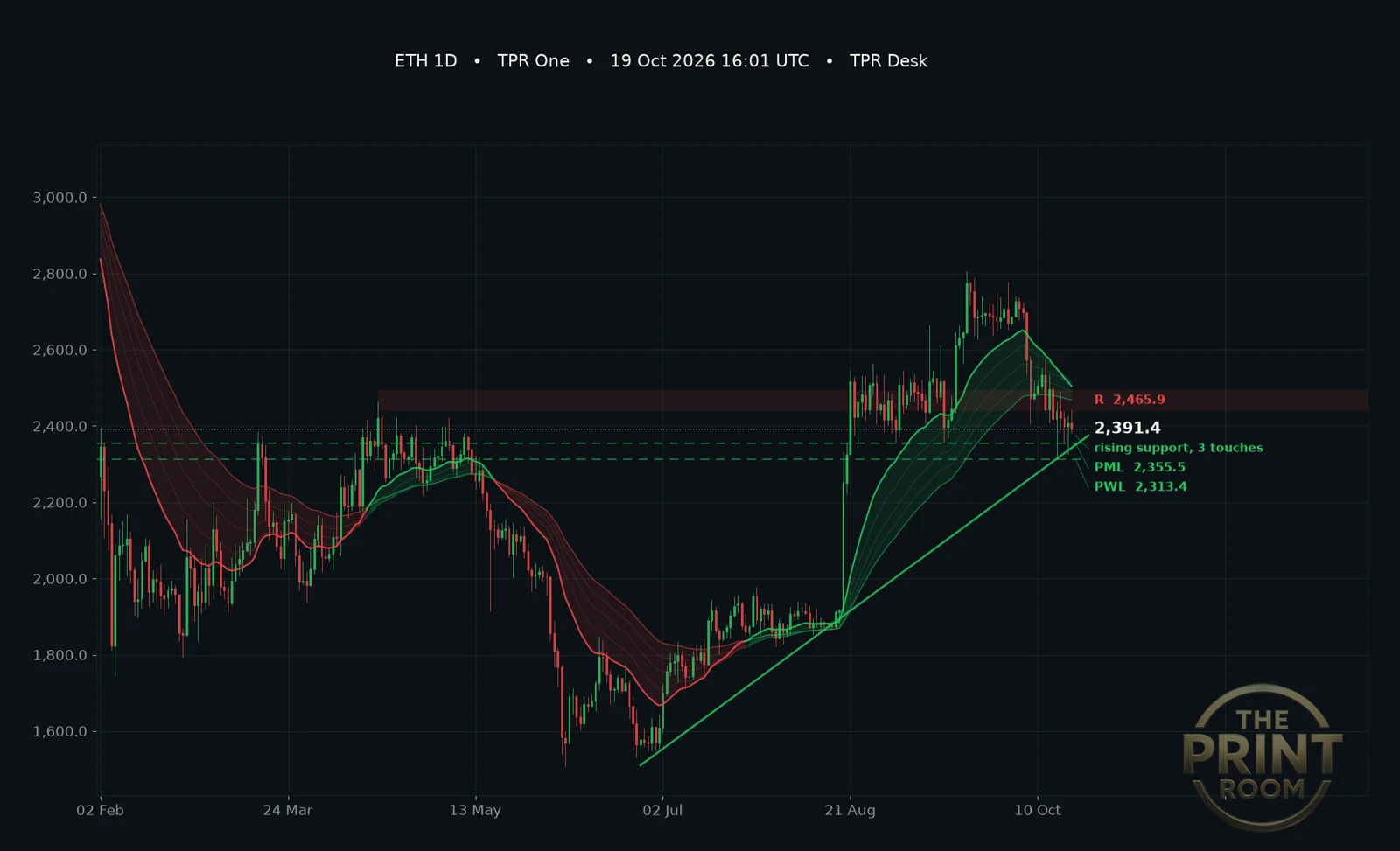Click the 2,800.0 price axis label
The width and height of the screenshot is (1400, 851).
(x=59, y=274)
